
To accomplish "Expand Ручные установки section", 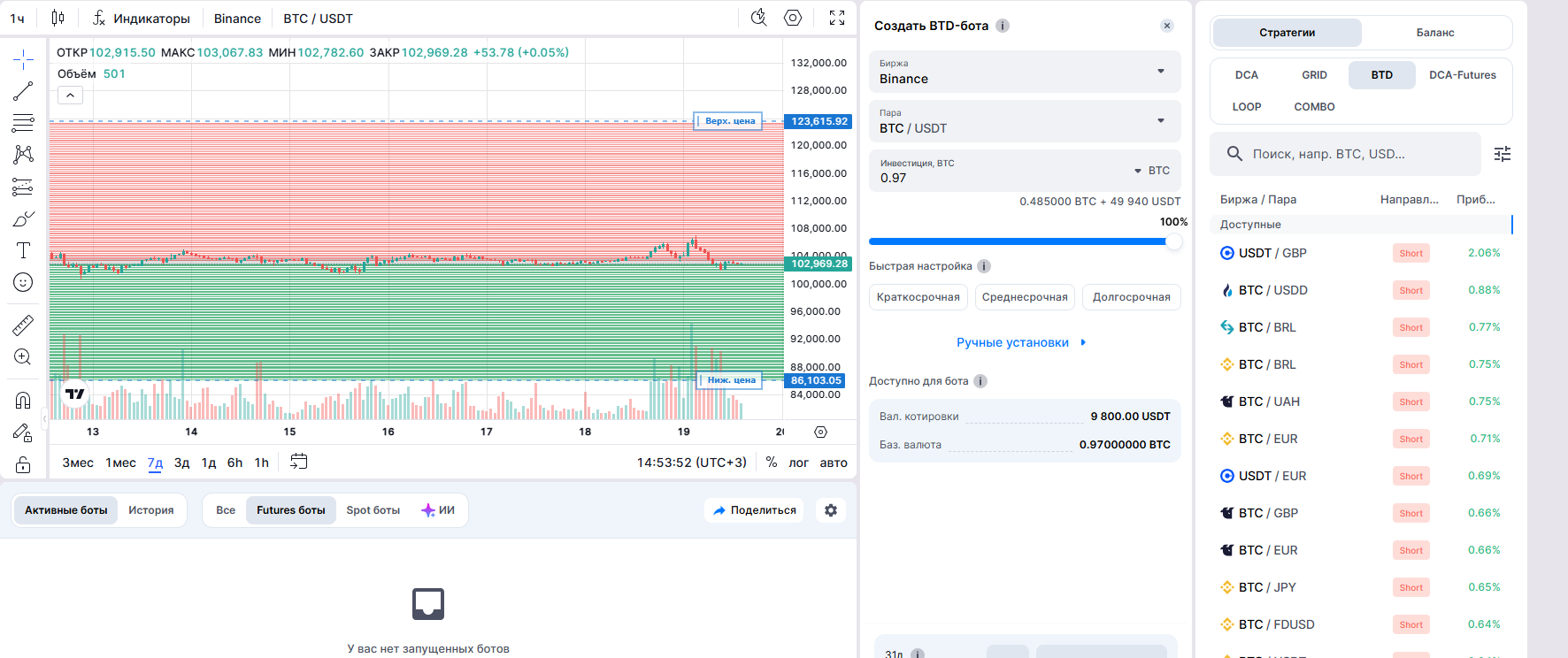I will [x=1021, y=342].
